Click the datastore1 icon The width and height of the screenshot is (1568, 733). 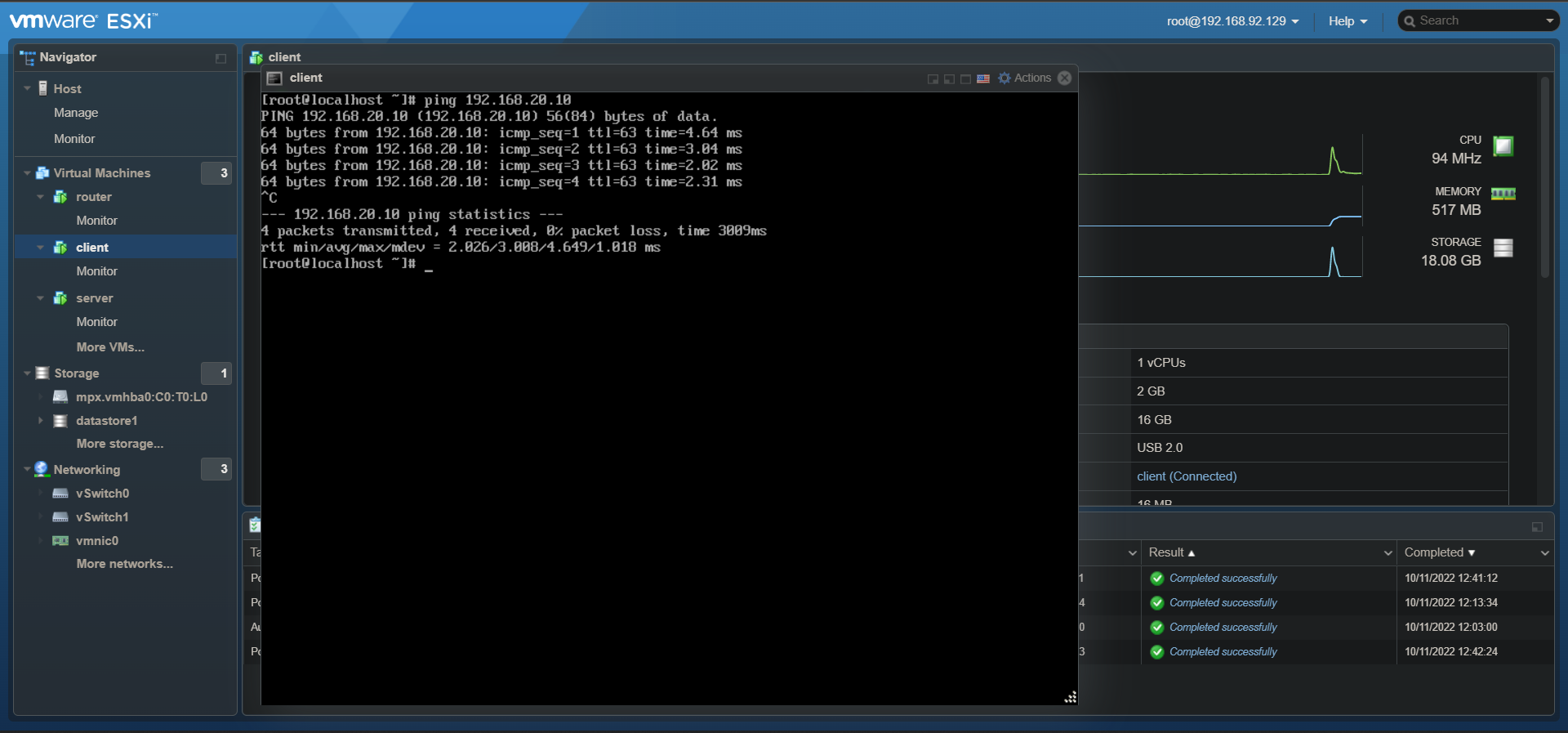(x=60, y=421)
